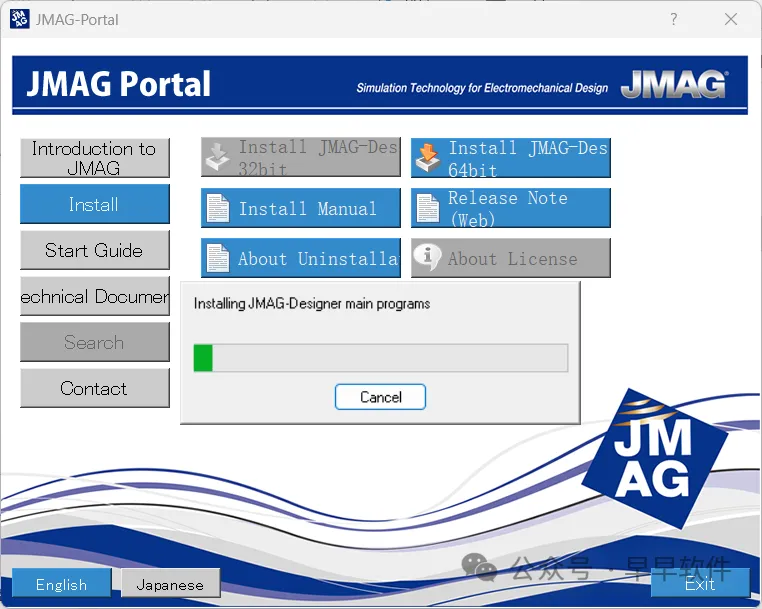Screen dimensions: 762x609
Task: Open the Technical Documents section
Action: (95, 296)
